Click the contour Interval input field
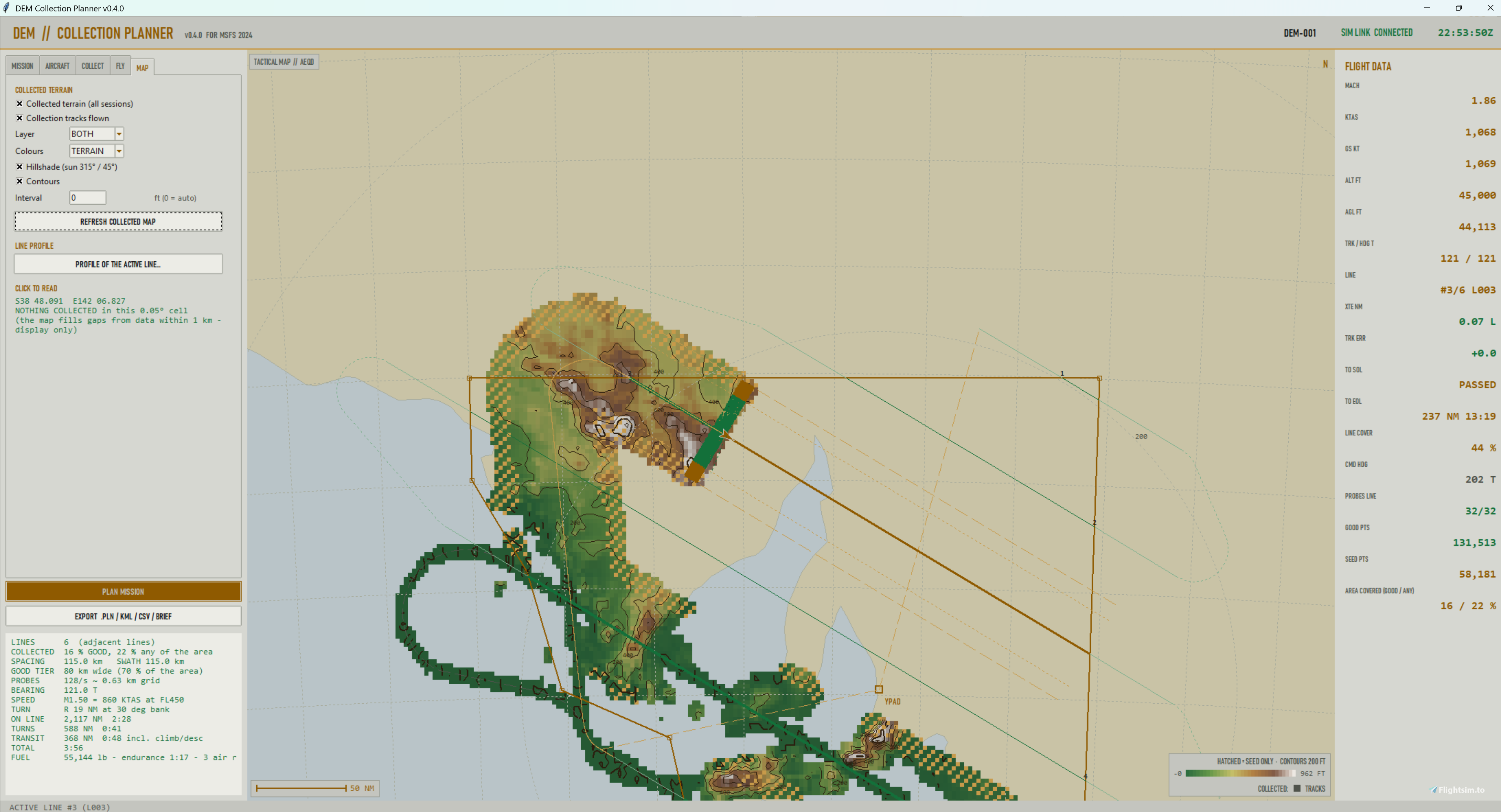This screenshot has height=812, width=1501. tap(88, 197)
